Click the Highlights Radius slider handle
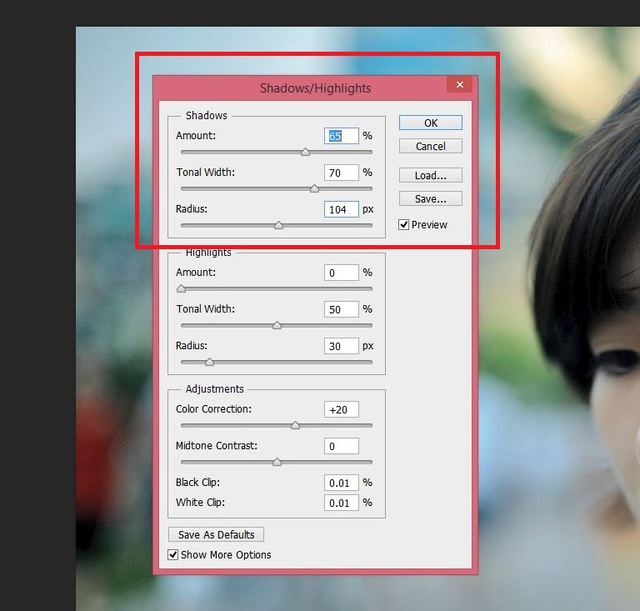 pos(209,362)
